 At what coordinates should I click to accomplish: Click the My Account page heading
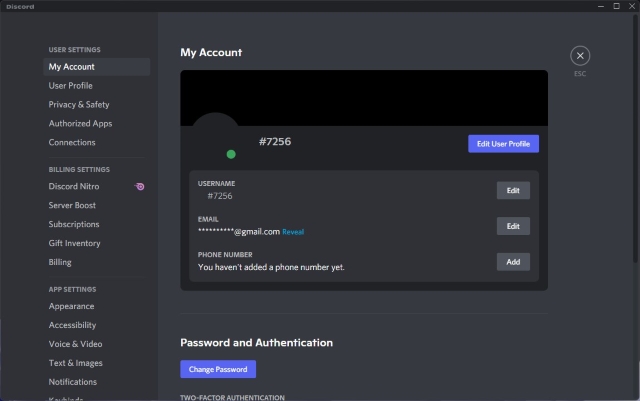pos(211,53)
